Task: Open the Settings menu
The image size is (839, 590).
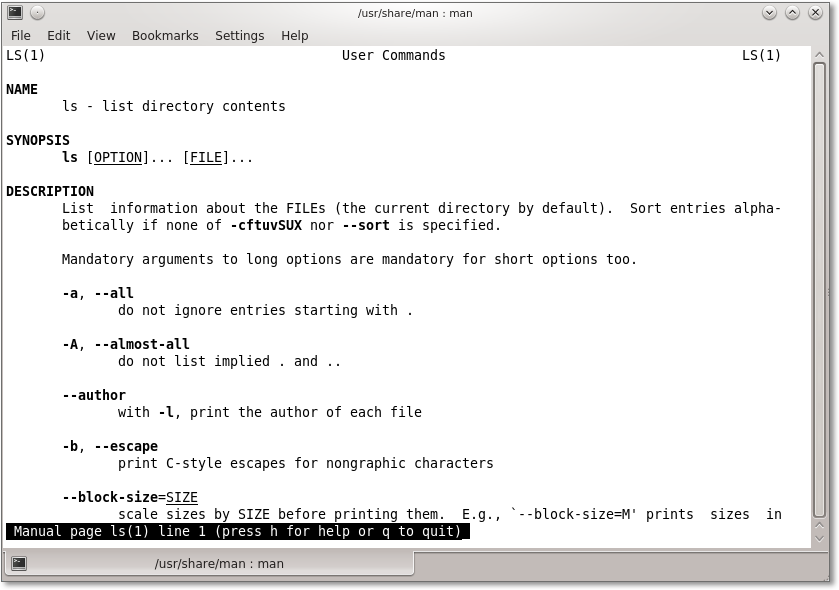Action: 239,35
